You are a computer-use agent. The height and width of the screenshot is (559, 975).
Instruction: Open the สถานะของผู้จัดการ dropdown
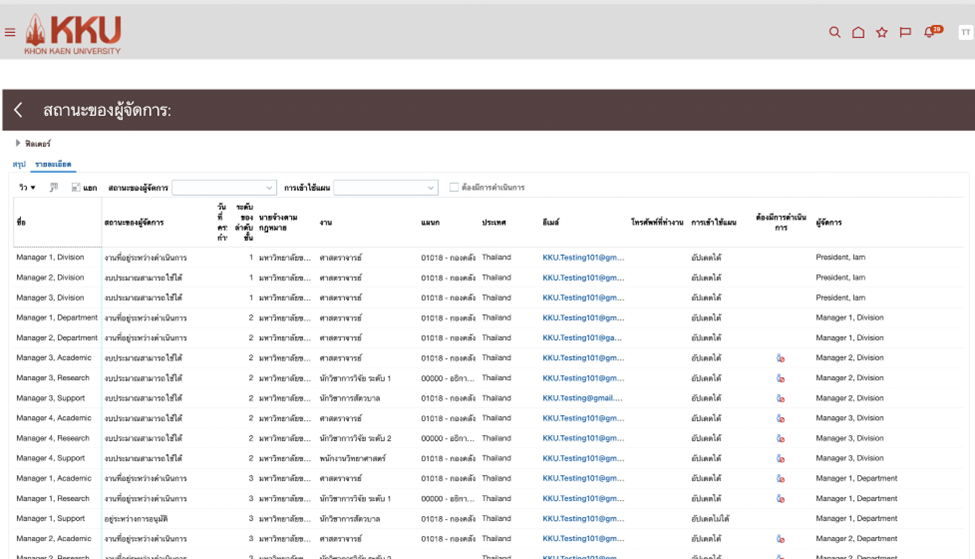click(224, 187)
